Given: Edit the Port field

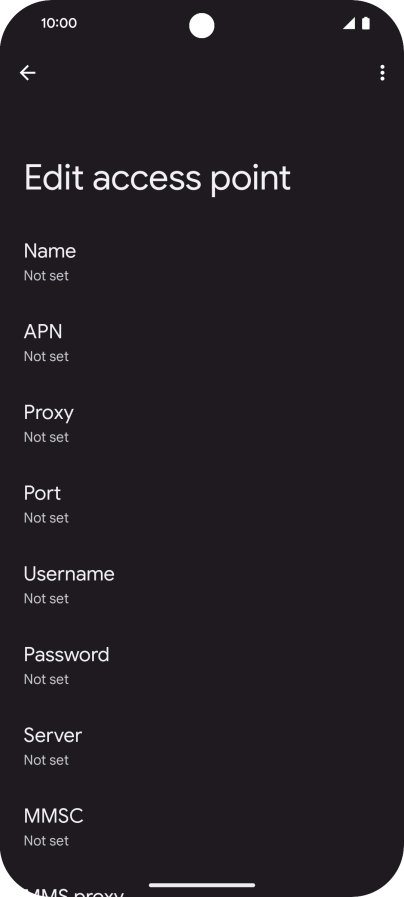Looking at the screenshot, I should (202, 505).
